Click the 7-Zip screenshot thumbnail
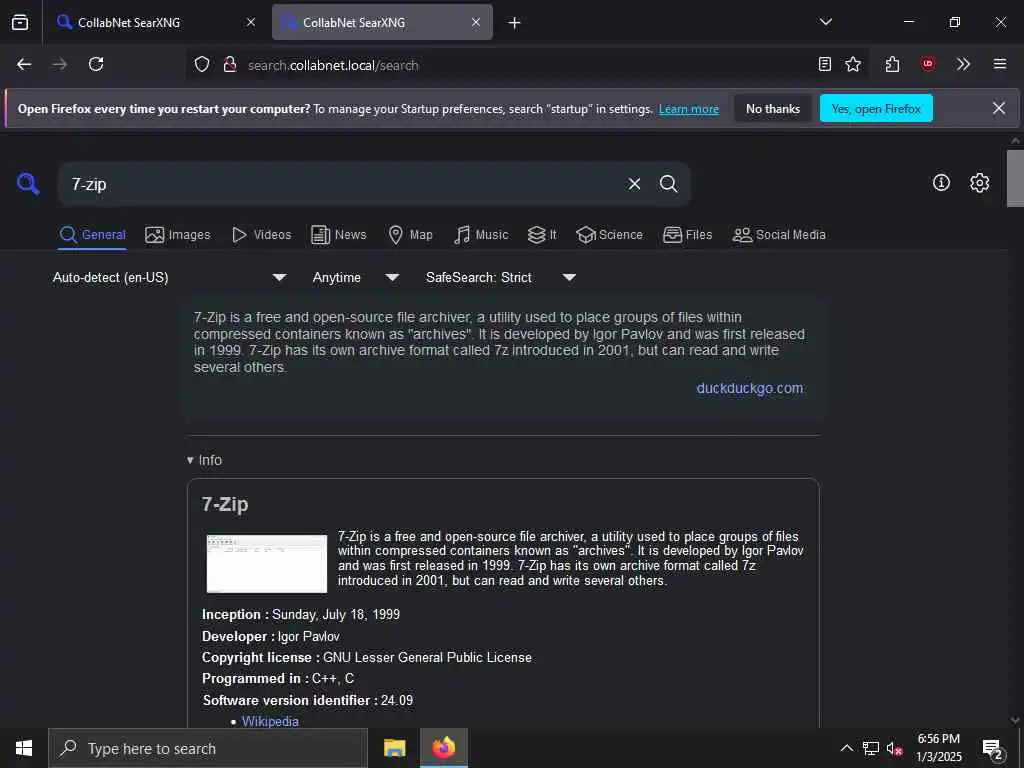 click(266, 564)
